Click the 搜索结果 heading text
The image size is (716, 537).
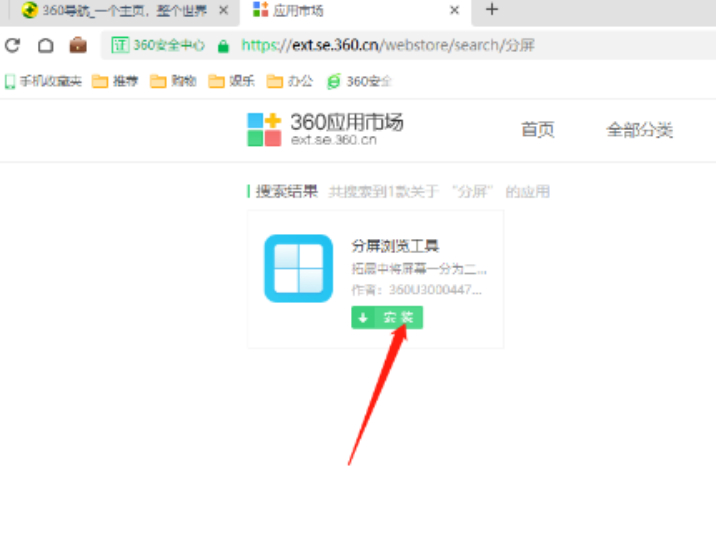click(x=286, y=191)
